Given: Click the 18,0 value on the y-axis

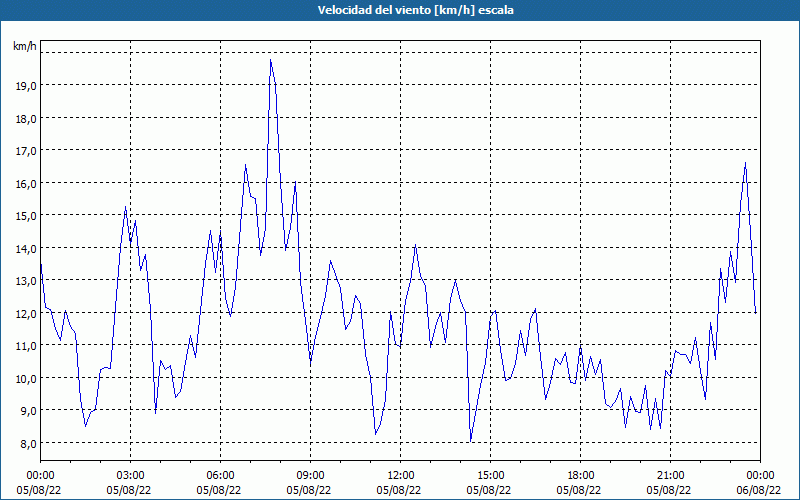Looking at the screenshot, I should click(26, 118).
